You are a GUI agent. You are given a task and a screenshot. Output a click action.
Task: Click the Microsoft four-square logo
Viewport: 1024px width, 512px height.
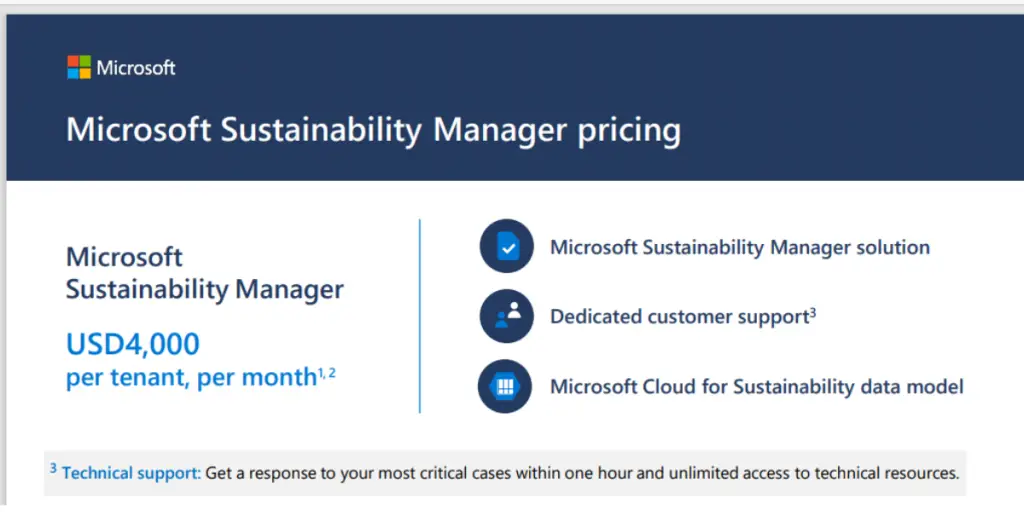coord(79,68)
